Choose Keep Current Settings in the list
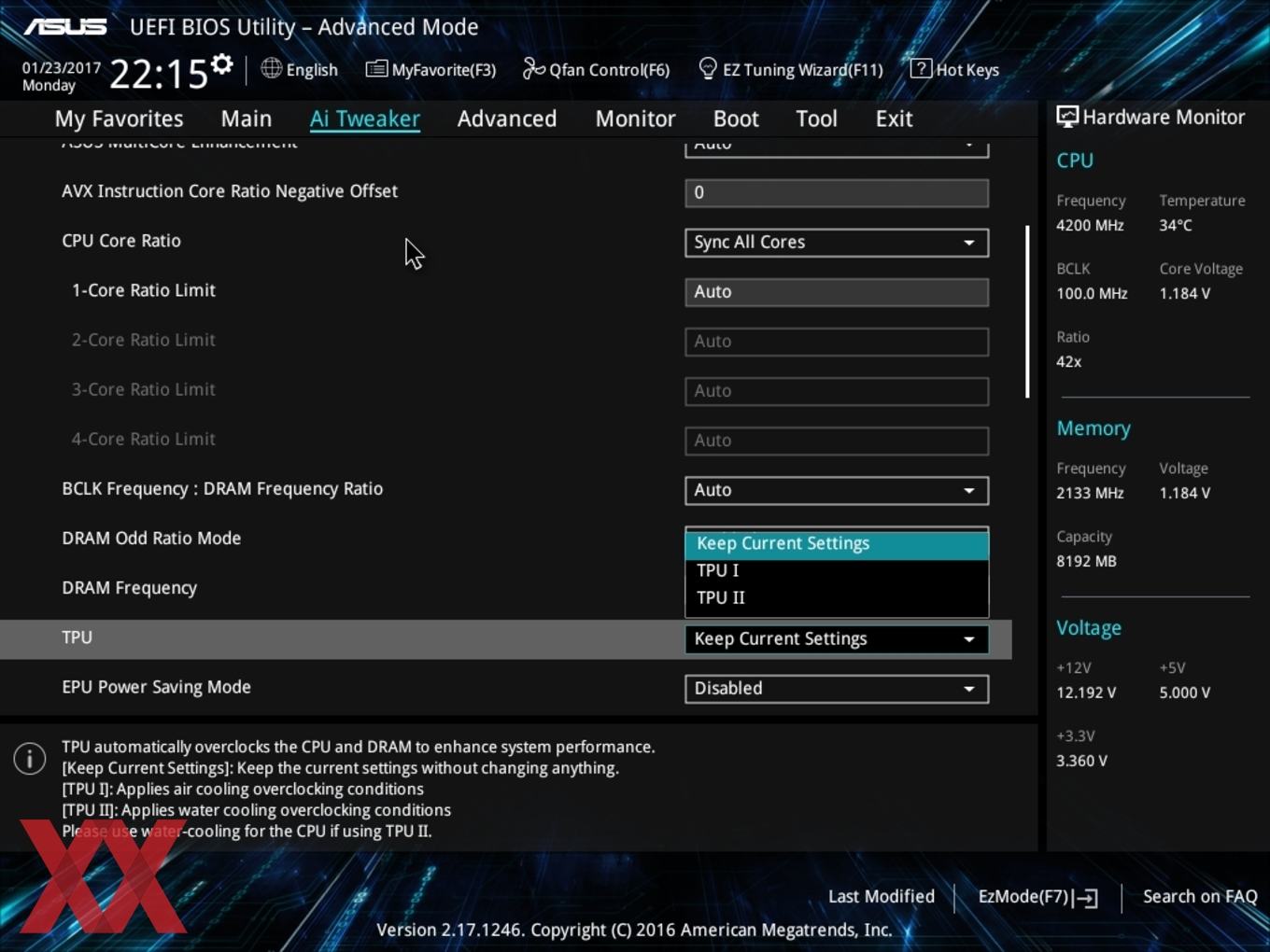The height and width of the screenshot is (952, 1270). coord(837,544)
